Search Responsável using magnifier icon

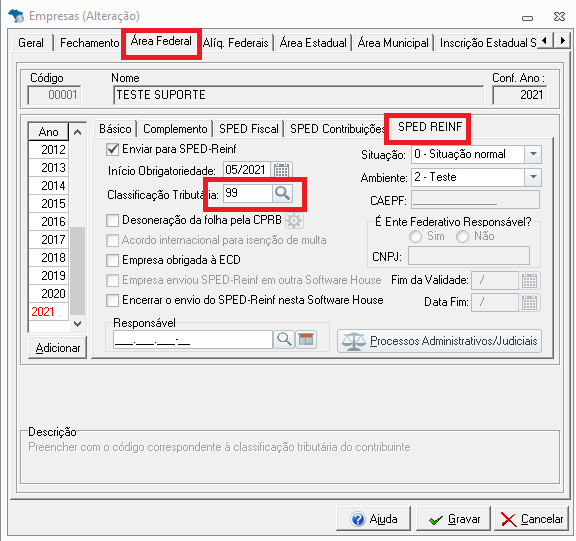pos(284,339)
